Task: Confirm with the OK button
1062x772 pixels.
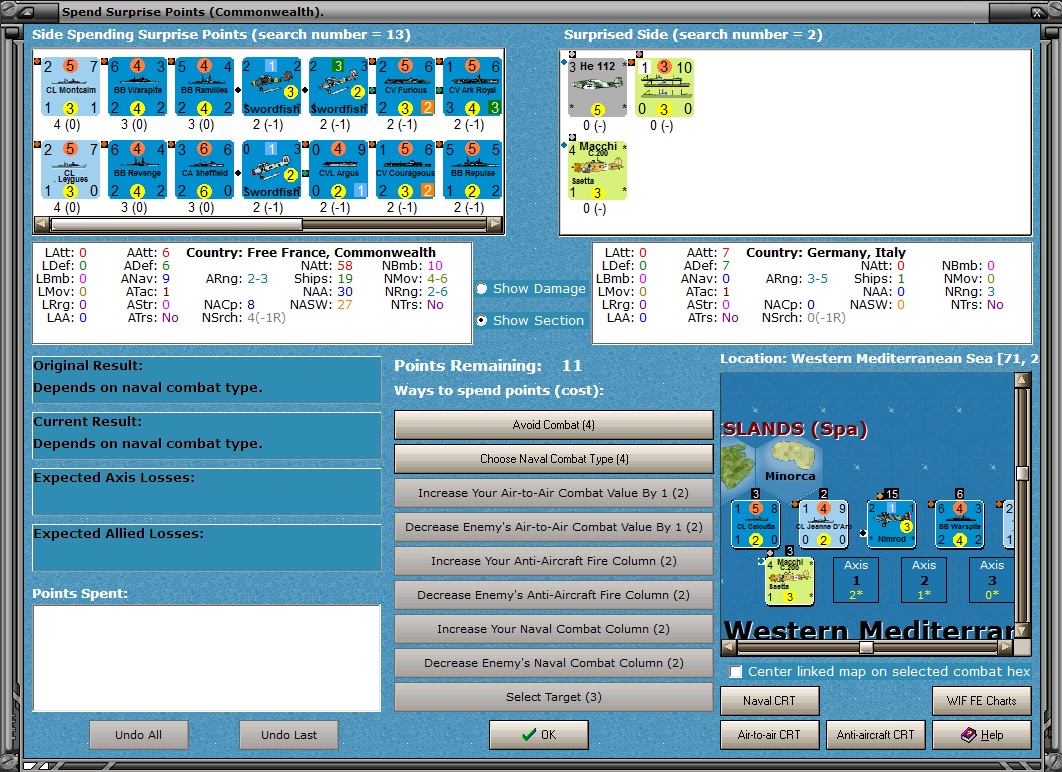Action: 539,735
